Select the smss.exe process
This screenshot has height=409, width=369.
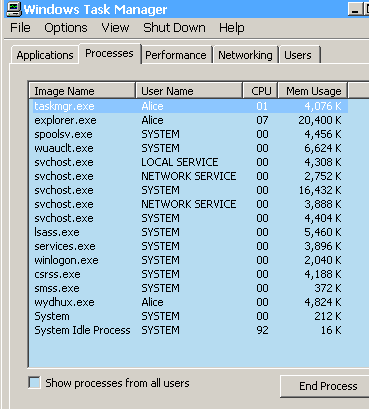189,288
